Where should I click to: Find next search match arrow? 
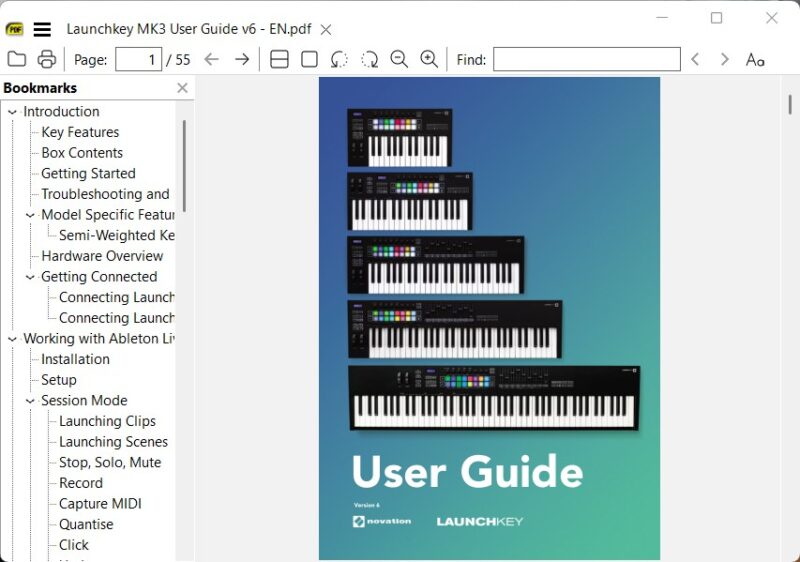[724, 59]
